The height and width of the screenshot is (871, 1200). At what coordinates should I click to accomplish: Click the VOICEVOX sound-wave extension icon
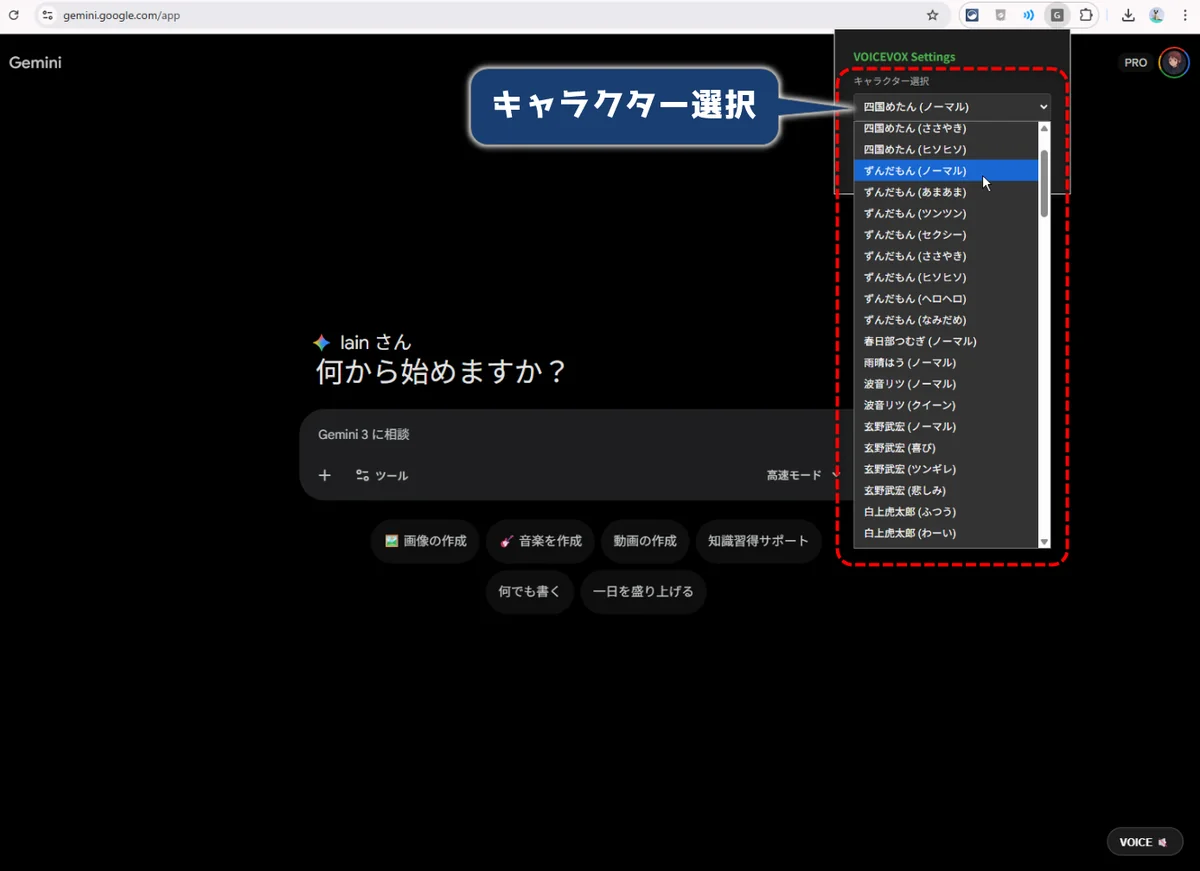pyautogui.click(x=1028, y=15)
